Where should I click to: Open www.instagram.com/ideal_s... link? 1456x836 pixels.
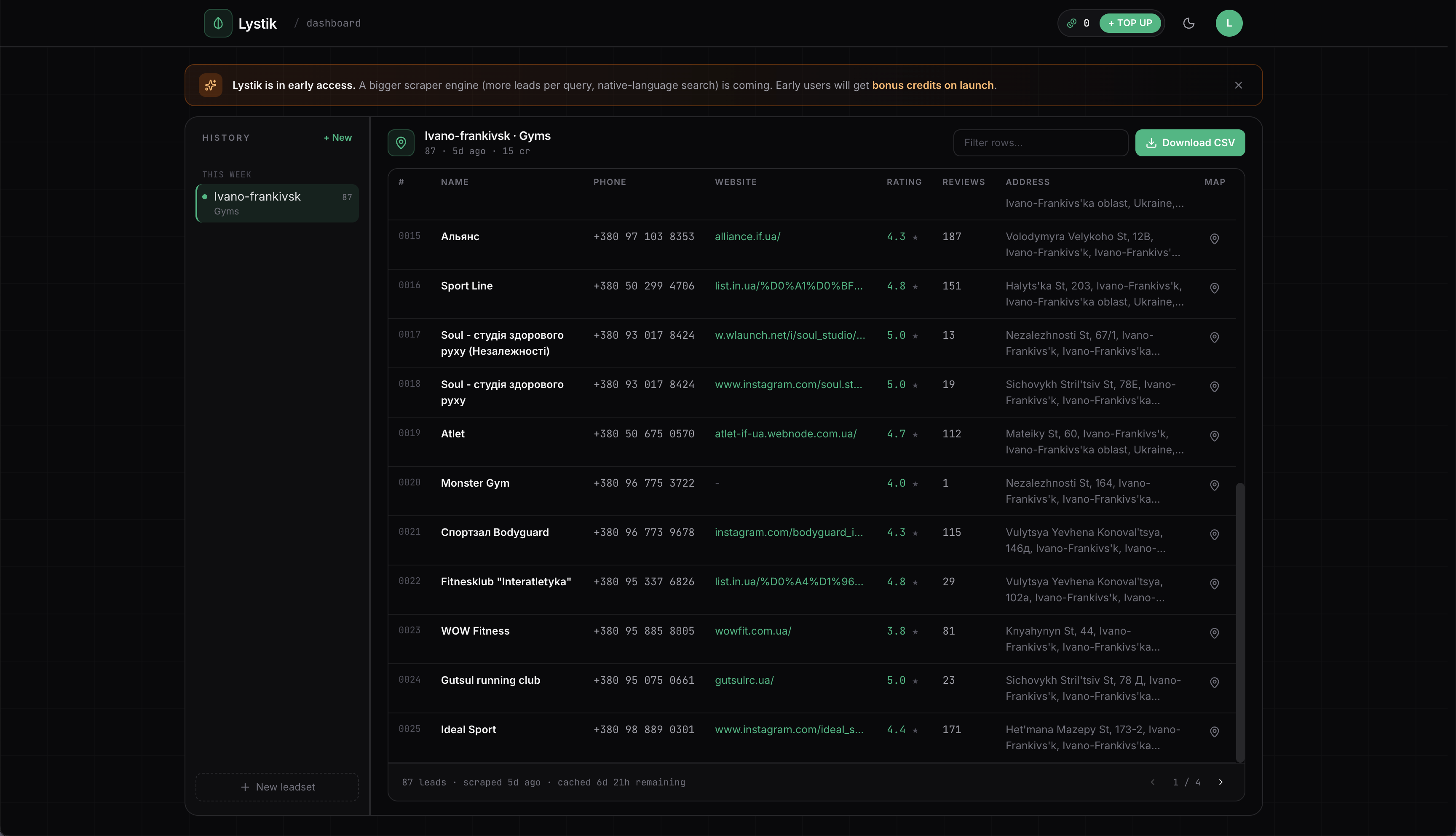pos(789,730)
